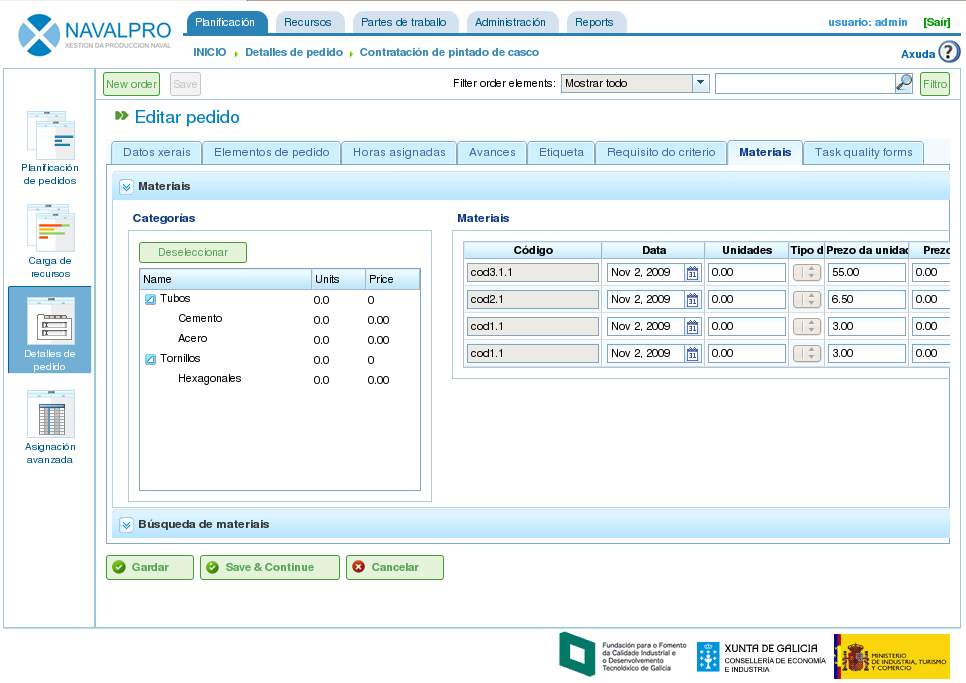Expand the Búsqueda de materiais section

pos(126,524)
